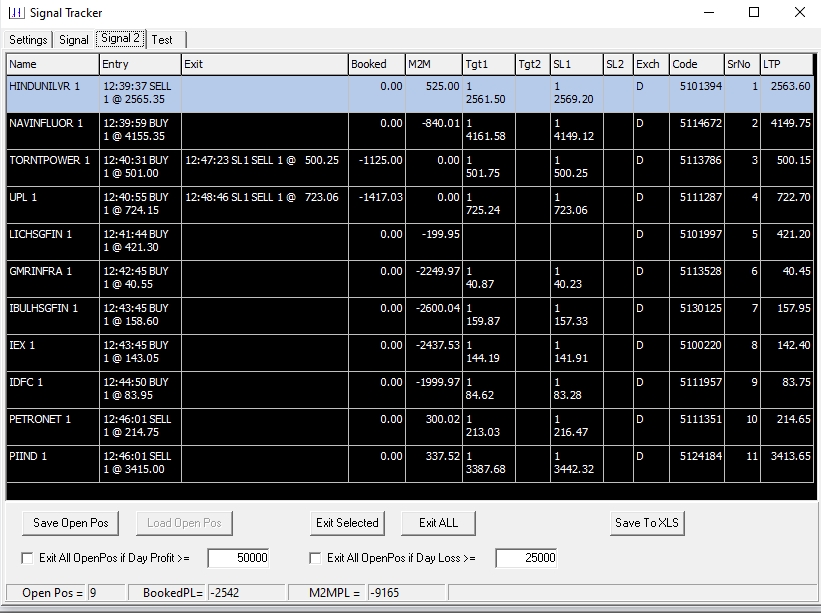Click entry cell 12:46:01 SELL 1 @ 214.75
The width and height of the screenshot is (821, 613).
click(140, 427)
